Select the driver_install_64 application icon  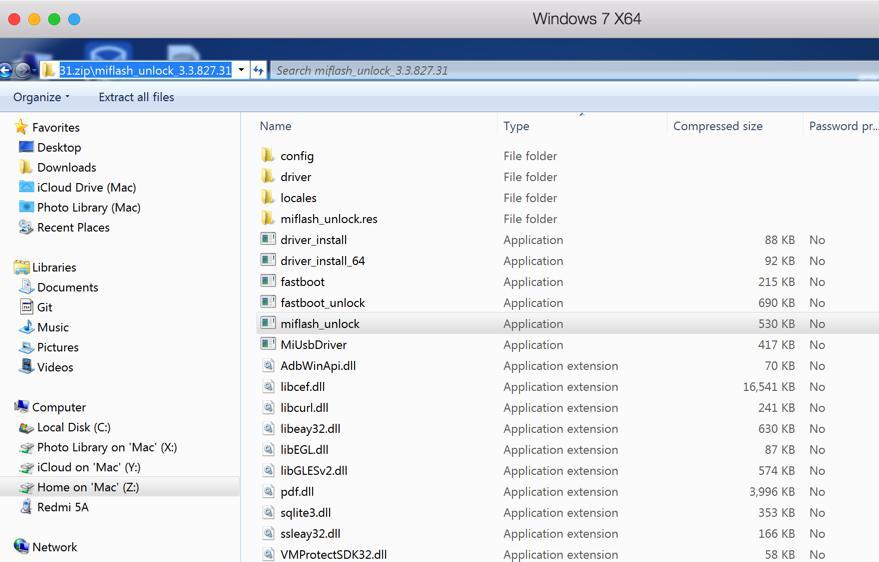(x=268, y=261)
